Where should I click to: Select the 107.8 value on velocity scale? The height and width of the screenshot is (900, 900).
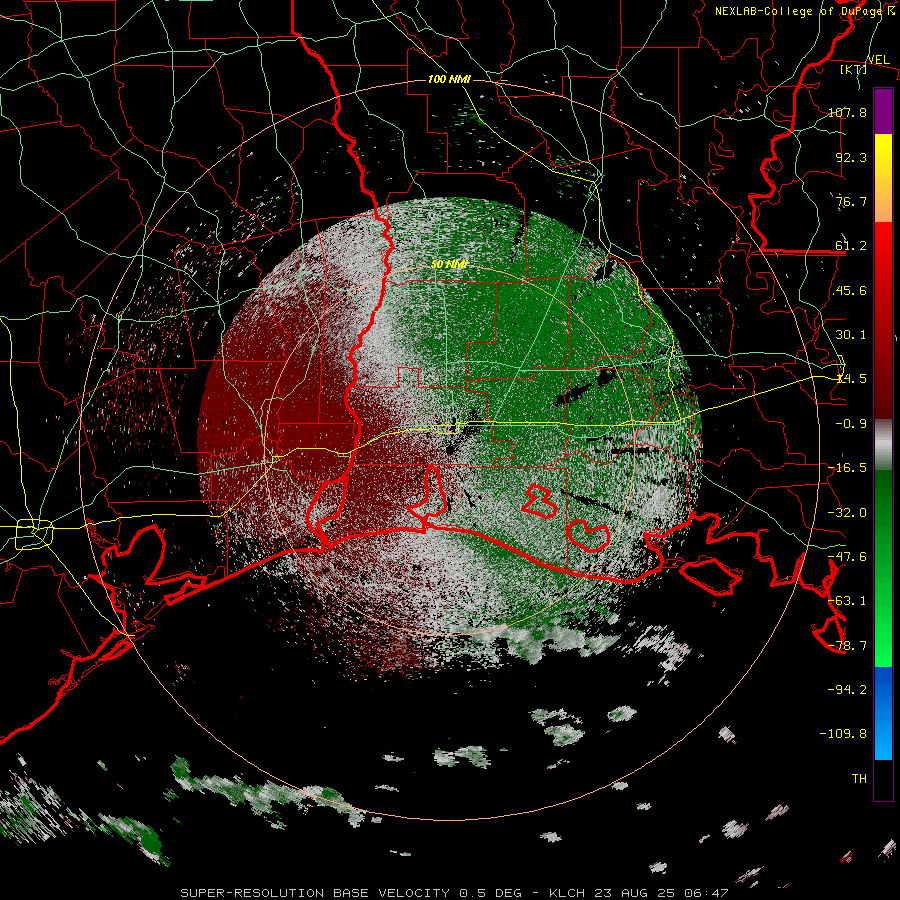(847, 112)
